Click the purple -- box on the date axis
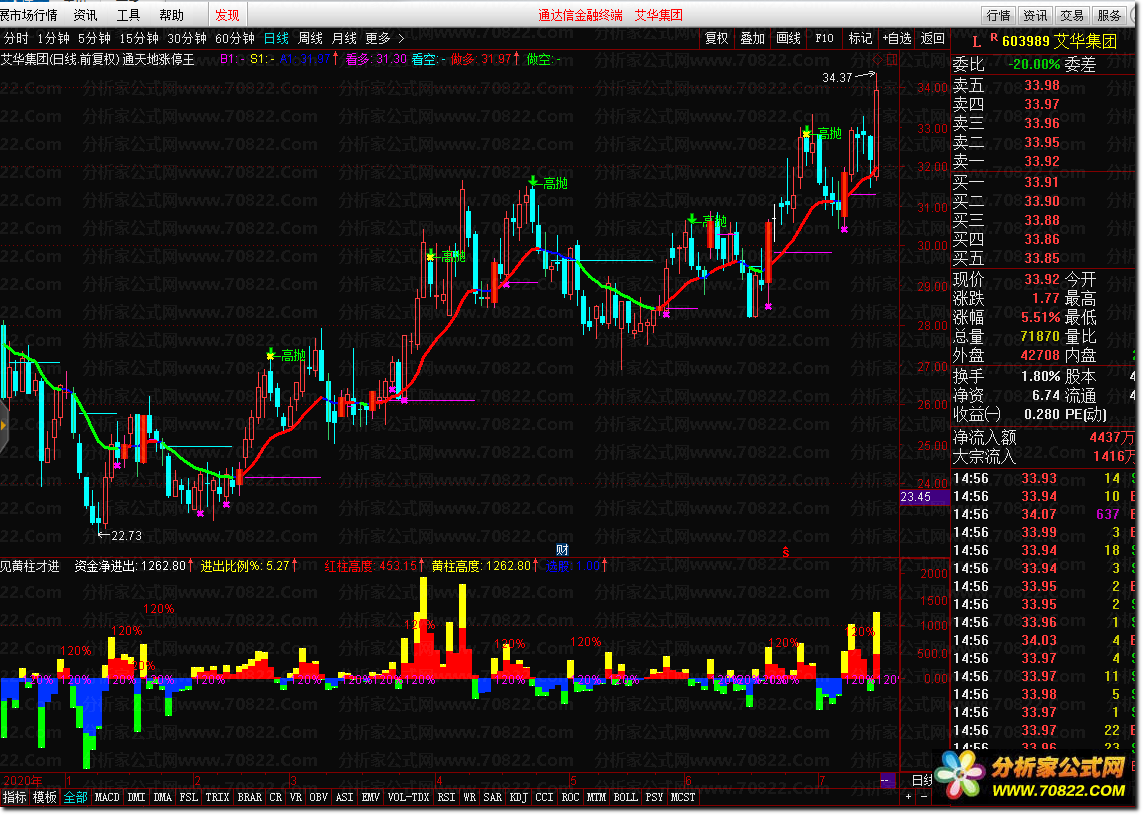 coord(887,780)
